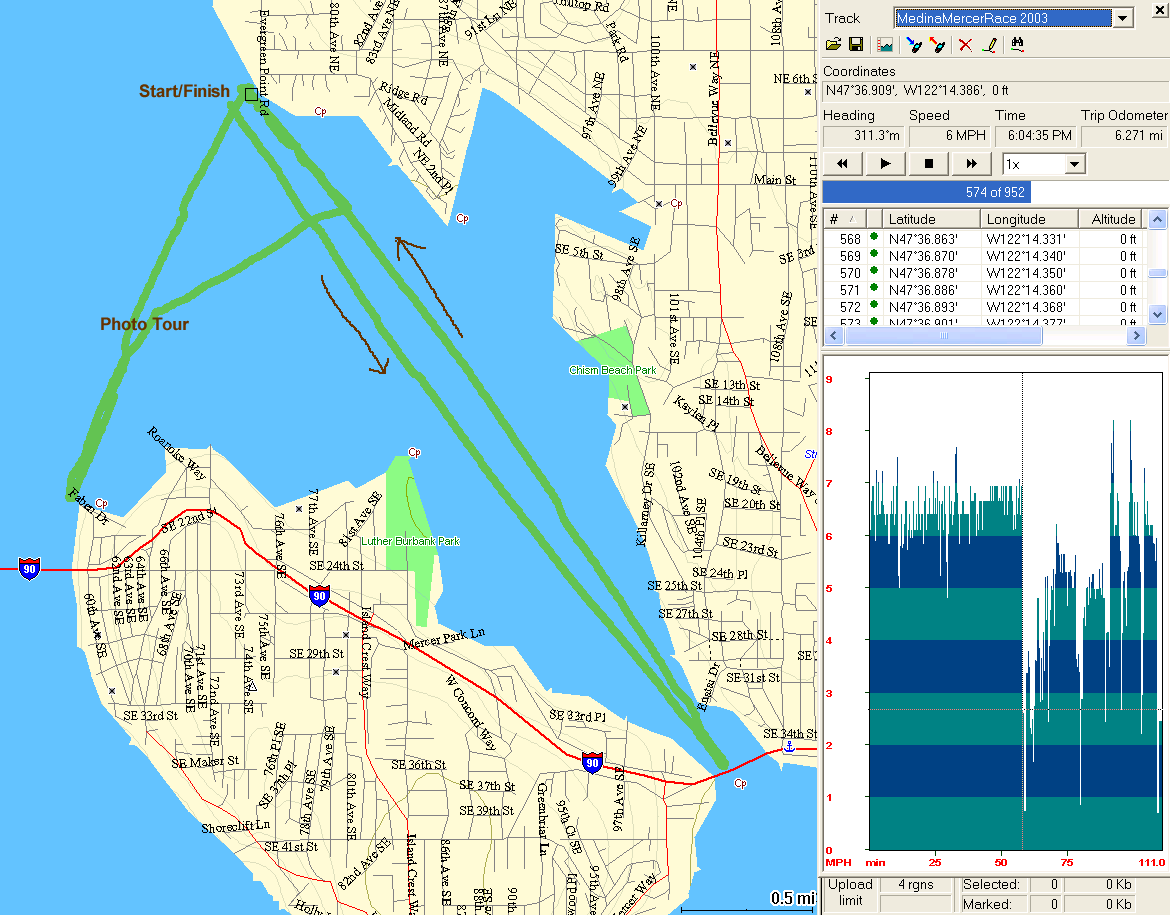Click the Start/Finish marker on the map
The height and width of the screenshot is (915, 1170).
pyautogui.click(x=250, y=93)
